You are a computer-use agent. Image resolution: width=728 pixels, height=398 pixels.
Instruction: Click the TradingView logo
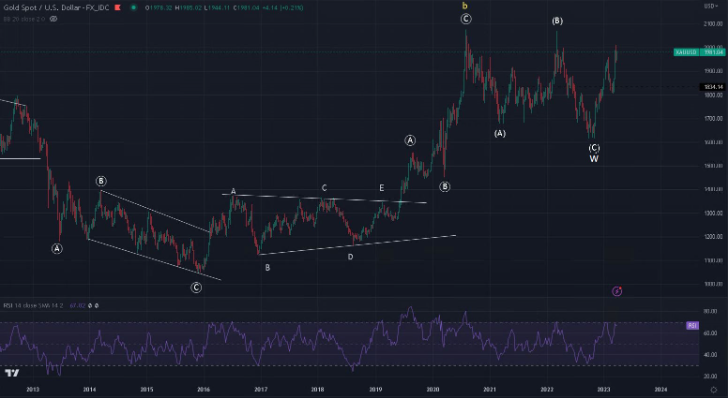point(12,373)
